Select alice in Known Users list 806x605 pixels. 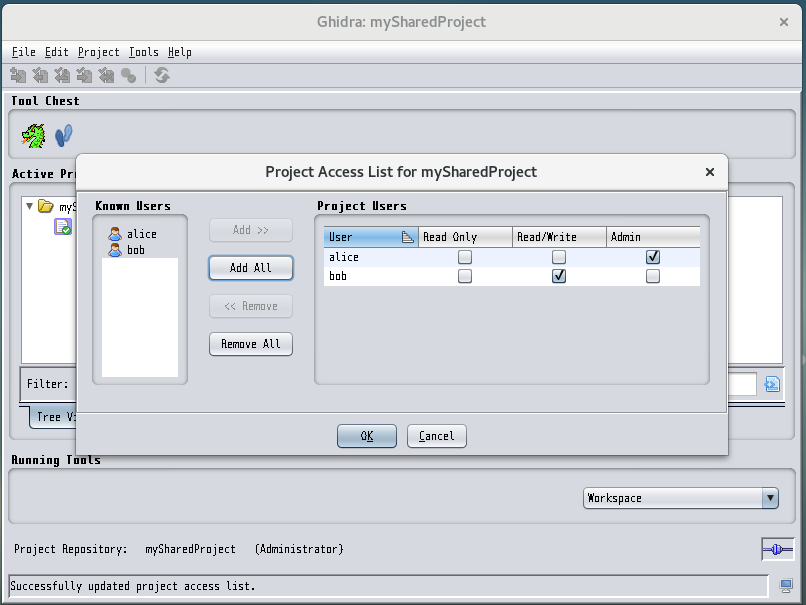pyautogui.click(x=140, y=234)
